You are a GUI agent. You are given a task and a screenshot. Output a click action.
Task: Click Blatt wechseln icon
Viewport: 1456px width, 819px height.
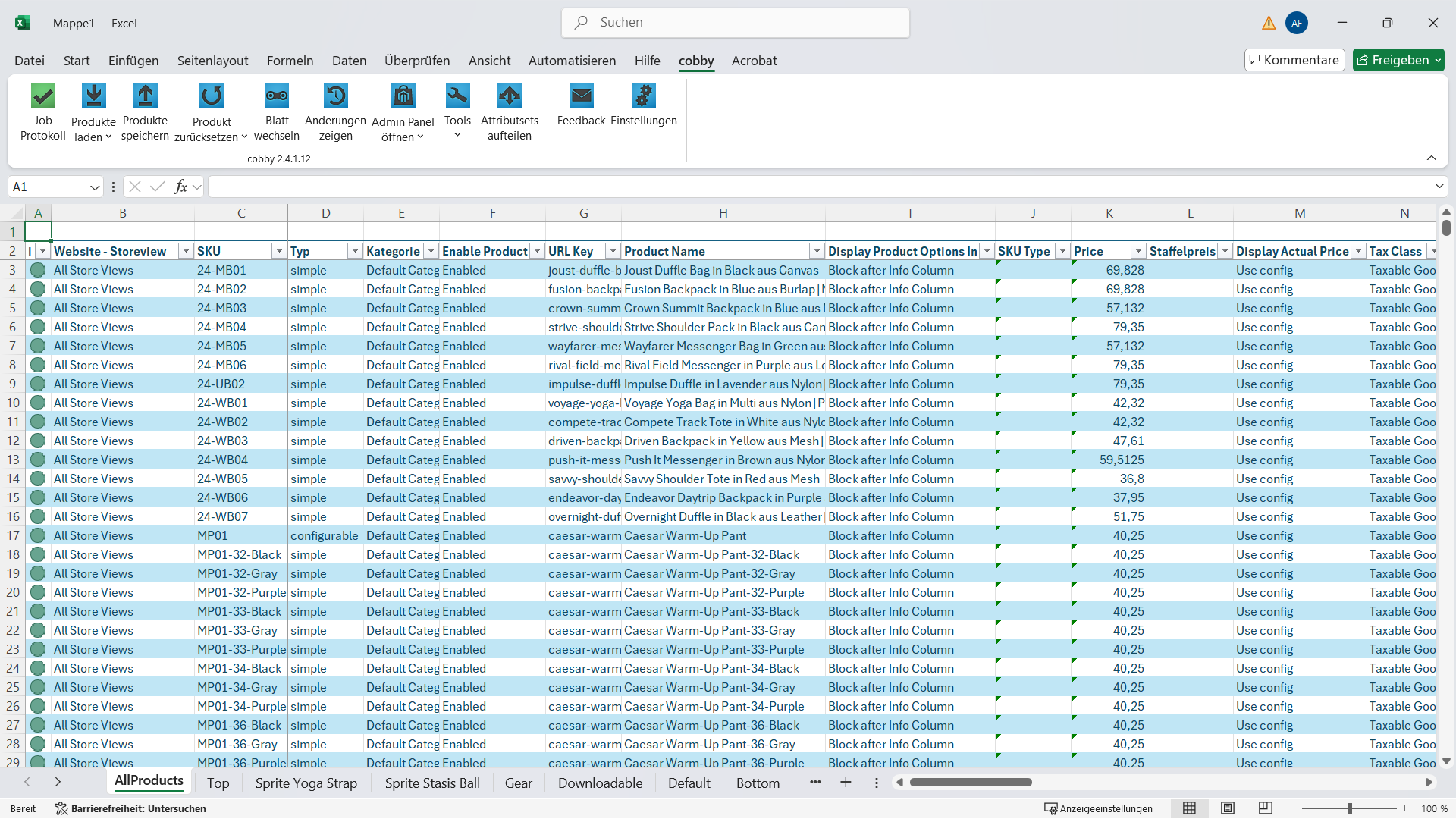pyautogui.click(x=277, y=96)
